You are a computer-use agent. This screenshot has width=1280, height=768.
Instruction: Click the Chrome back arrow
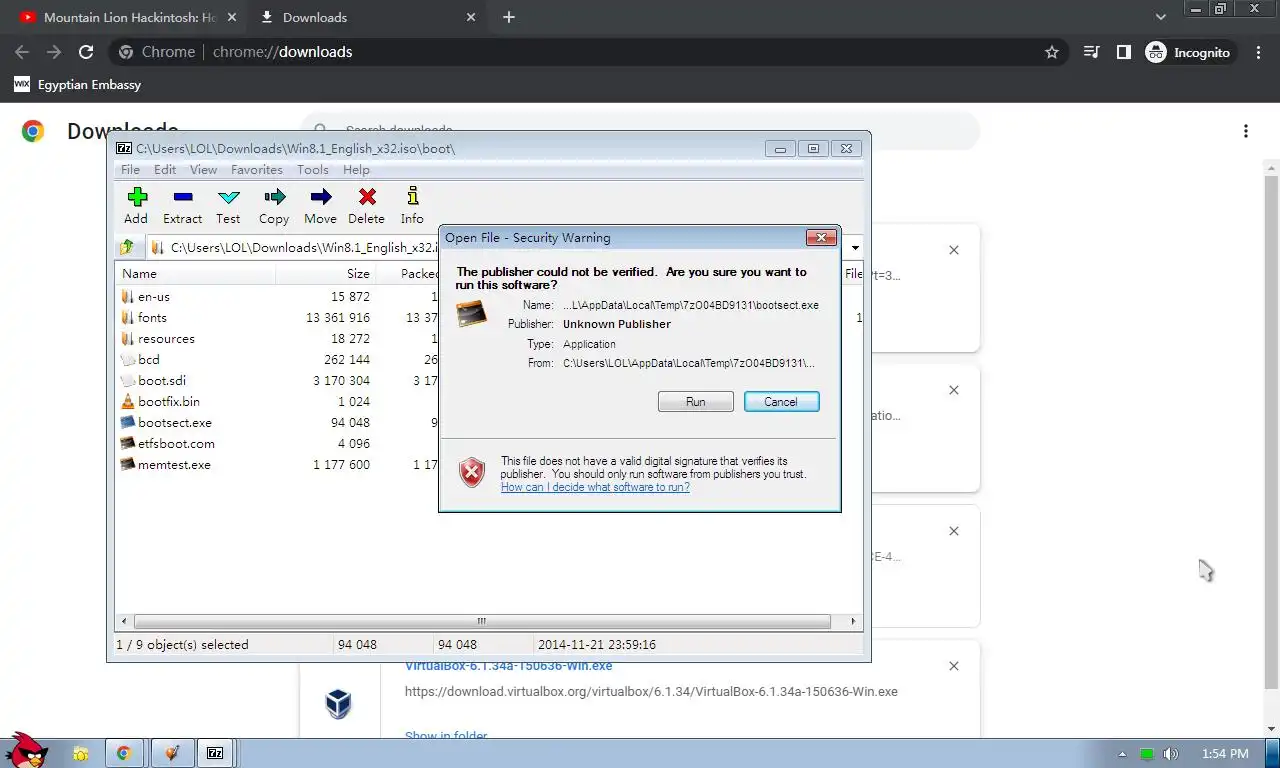[x=22, y=52]
